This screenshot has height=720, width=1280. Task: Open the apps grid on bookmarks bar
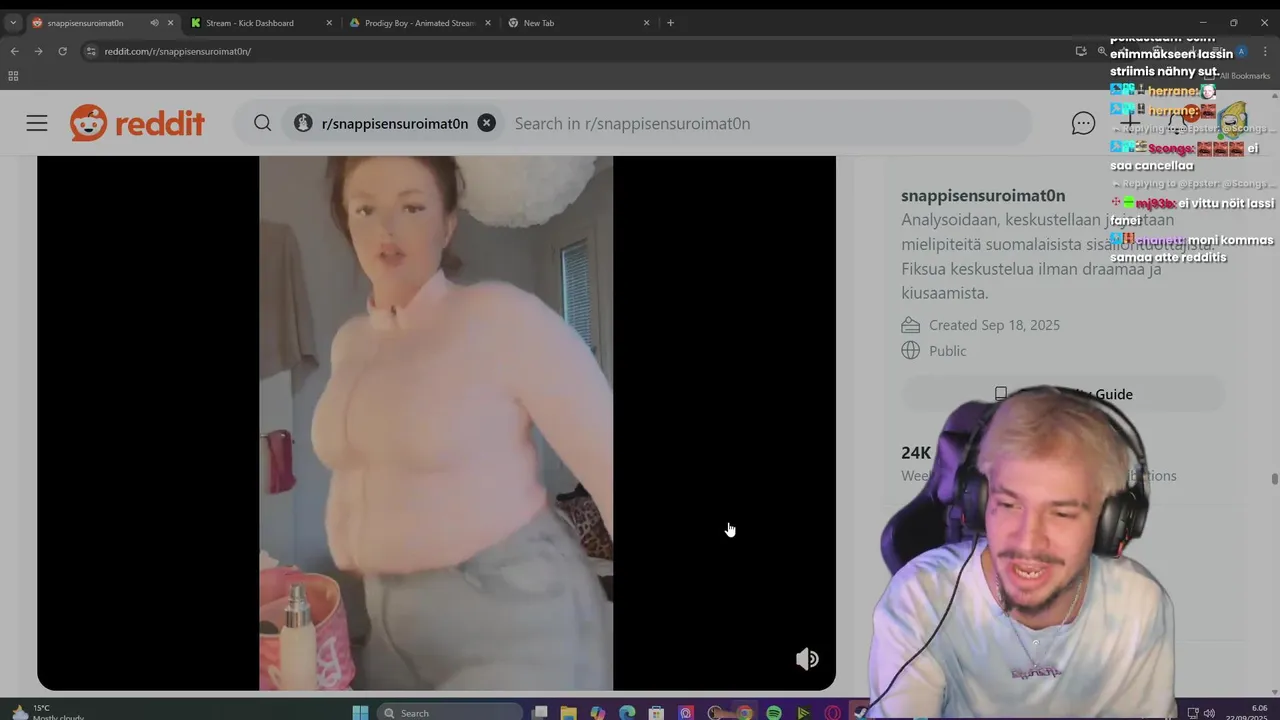[13, 76]
